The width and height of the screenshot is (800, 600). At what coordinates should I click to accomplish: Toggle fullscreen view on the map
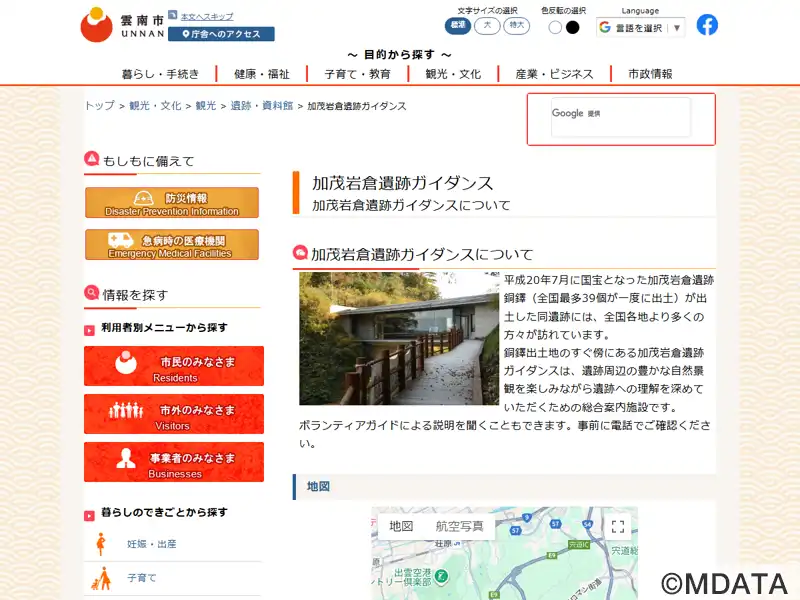tap(618, 527)
